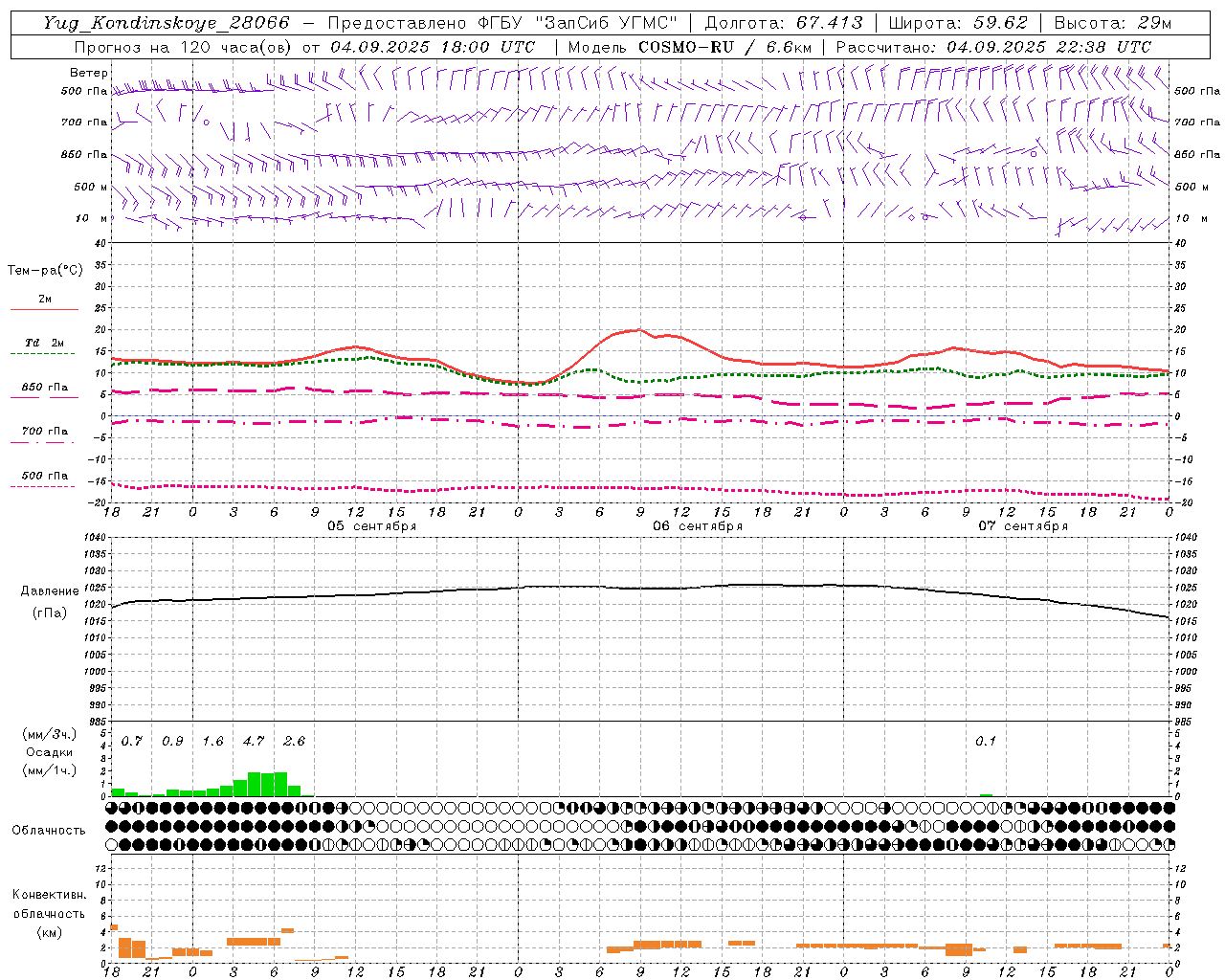Click the 07 сентября date label
Image resolution: width=1225 pixels, height=980 pixels.
point(1023,526)
